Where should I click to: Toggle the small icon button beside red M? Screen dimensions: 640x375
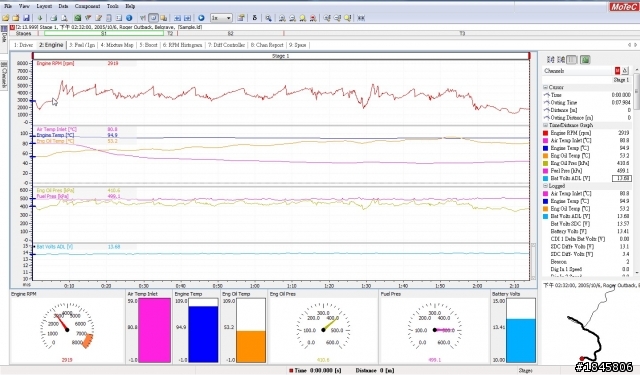(625, 71)
